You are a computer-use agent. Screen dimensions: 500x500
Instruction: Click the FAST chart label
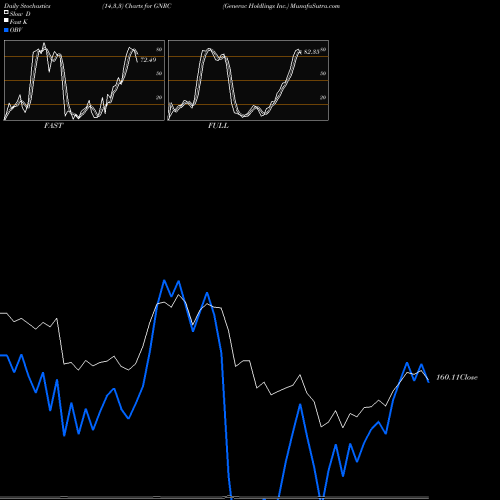tap(53, 126)
